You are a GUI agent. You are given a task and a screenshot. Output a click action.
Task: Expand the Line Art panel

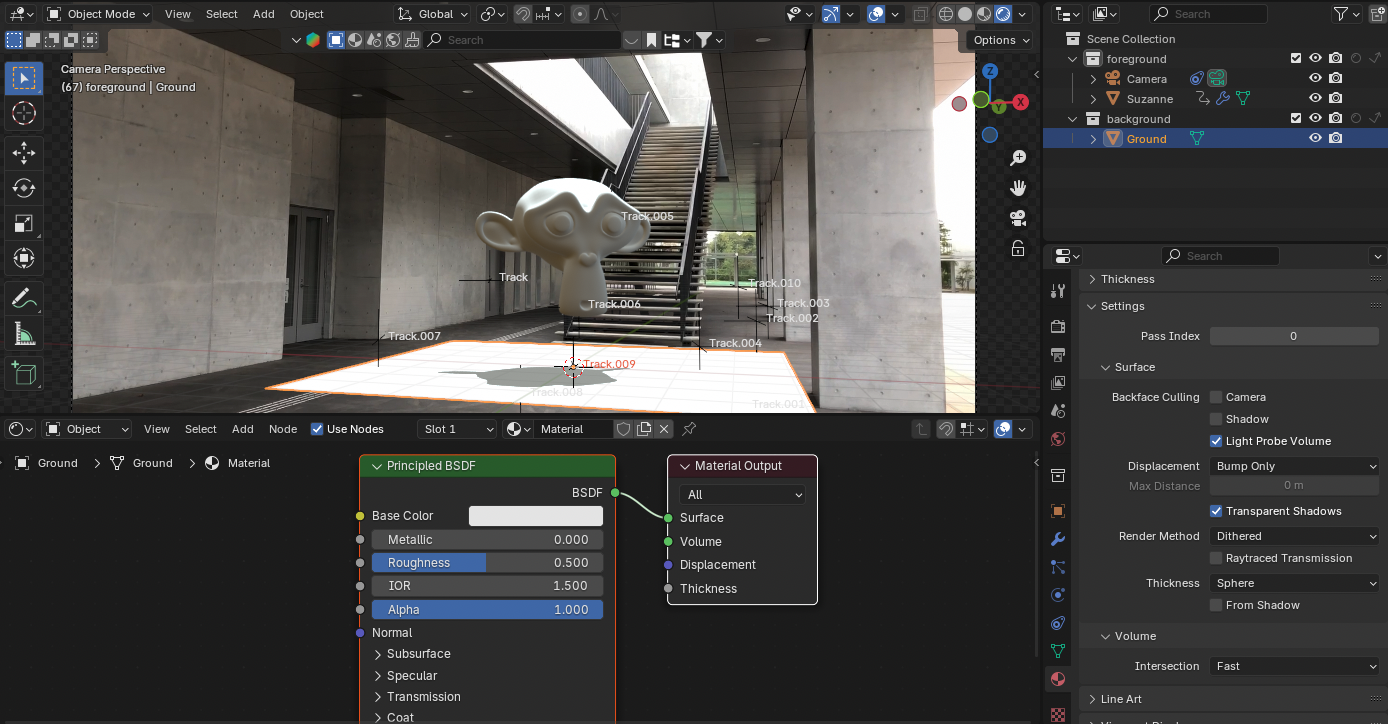(x=1120, y=699)
